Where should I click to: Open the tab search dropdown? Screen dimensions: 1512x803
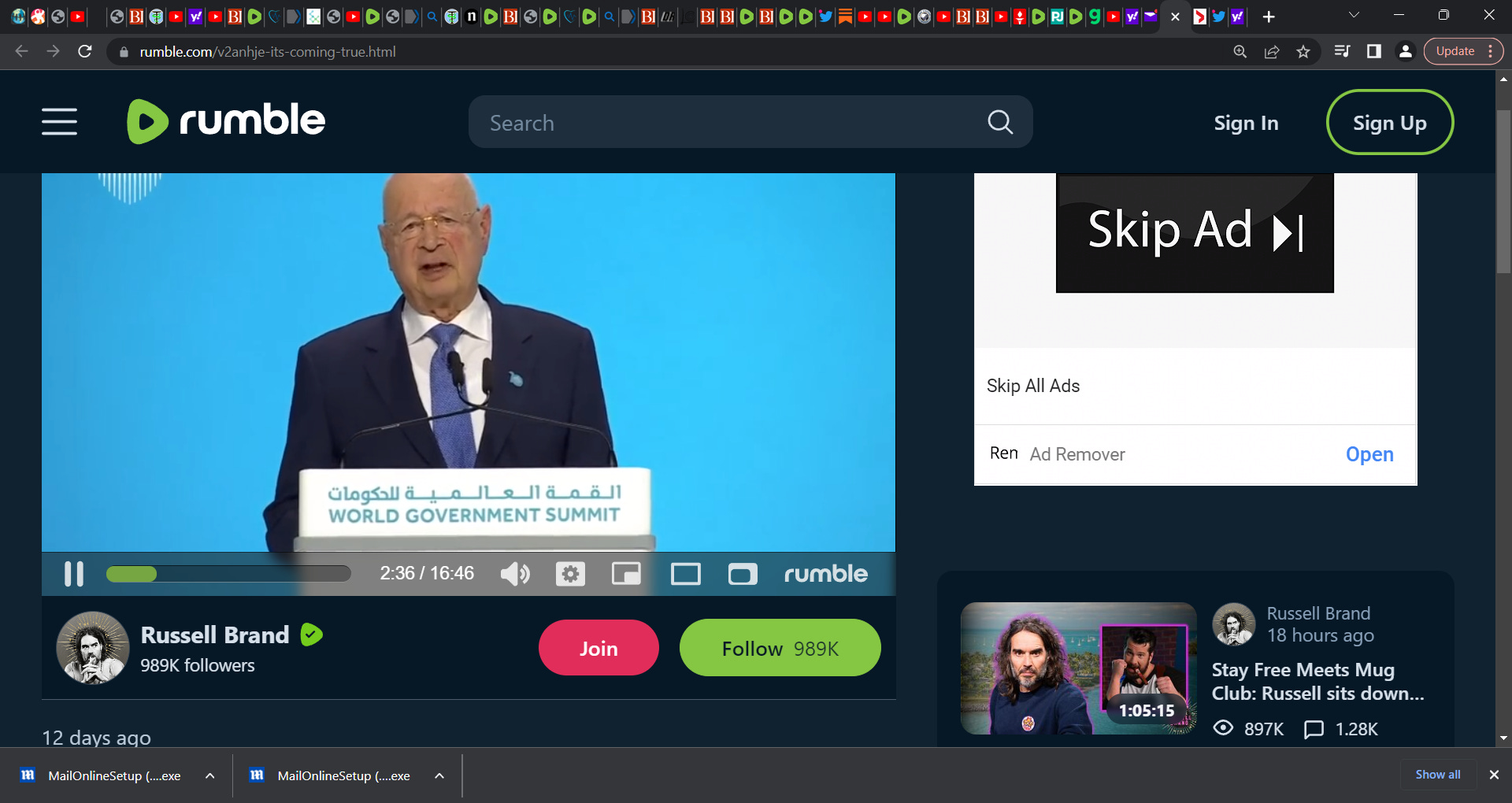click(1354, 15)
